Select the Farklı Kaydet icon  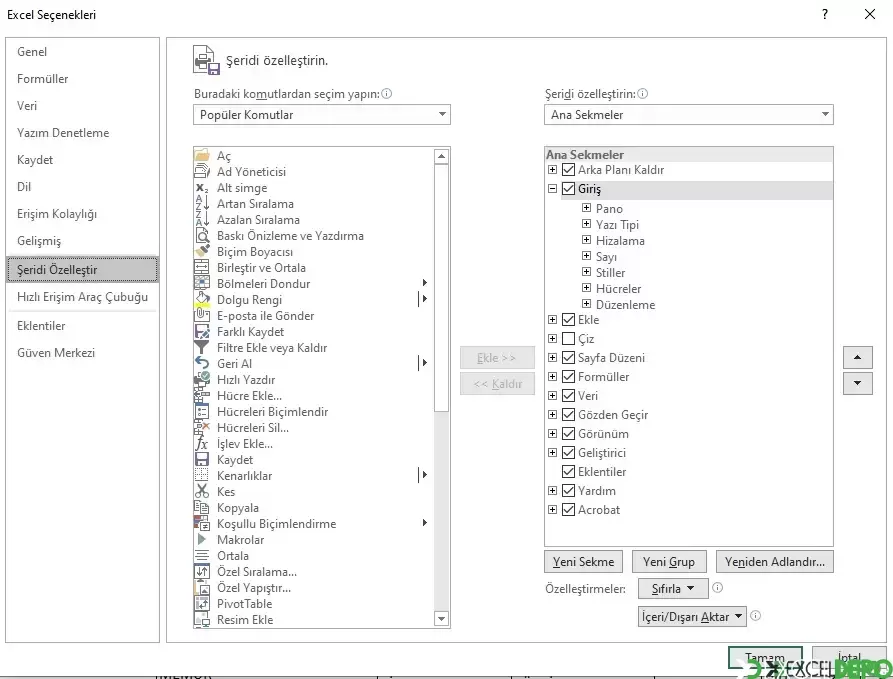click(202, 331)
